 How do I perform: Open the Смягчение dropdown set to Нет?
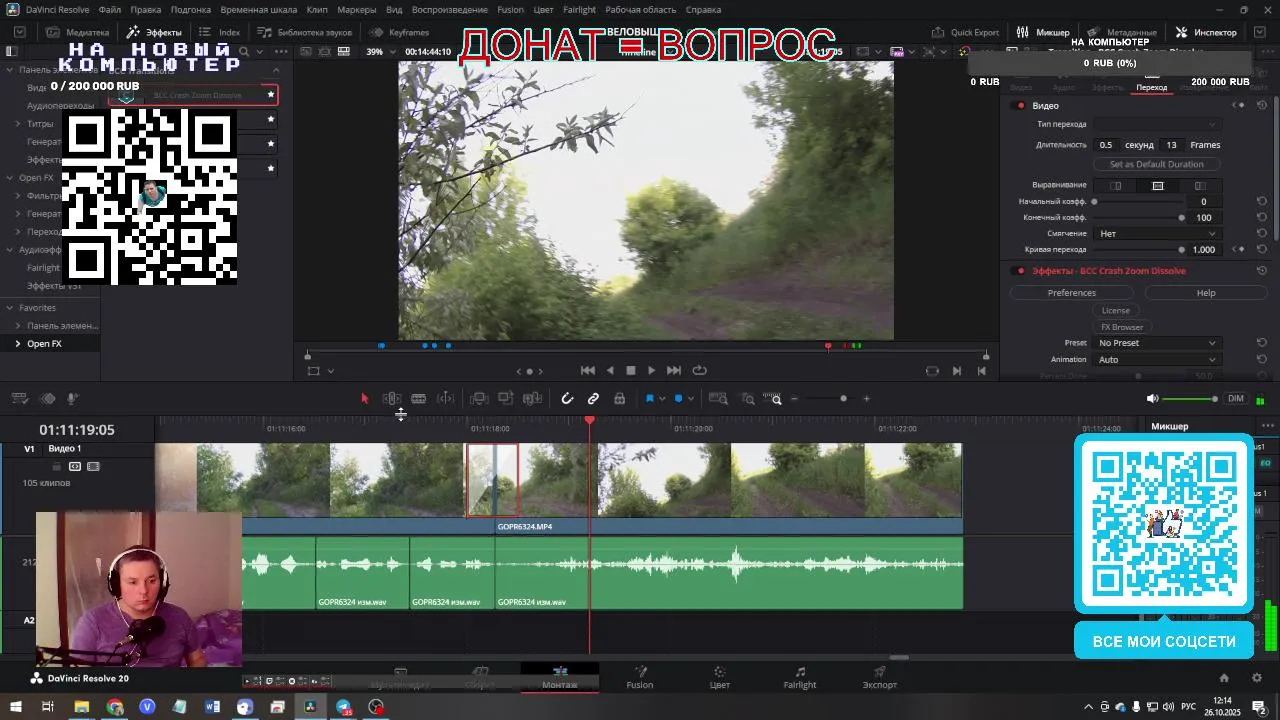(1157, 234)
